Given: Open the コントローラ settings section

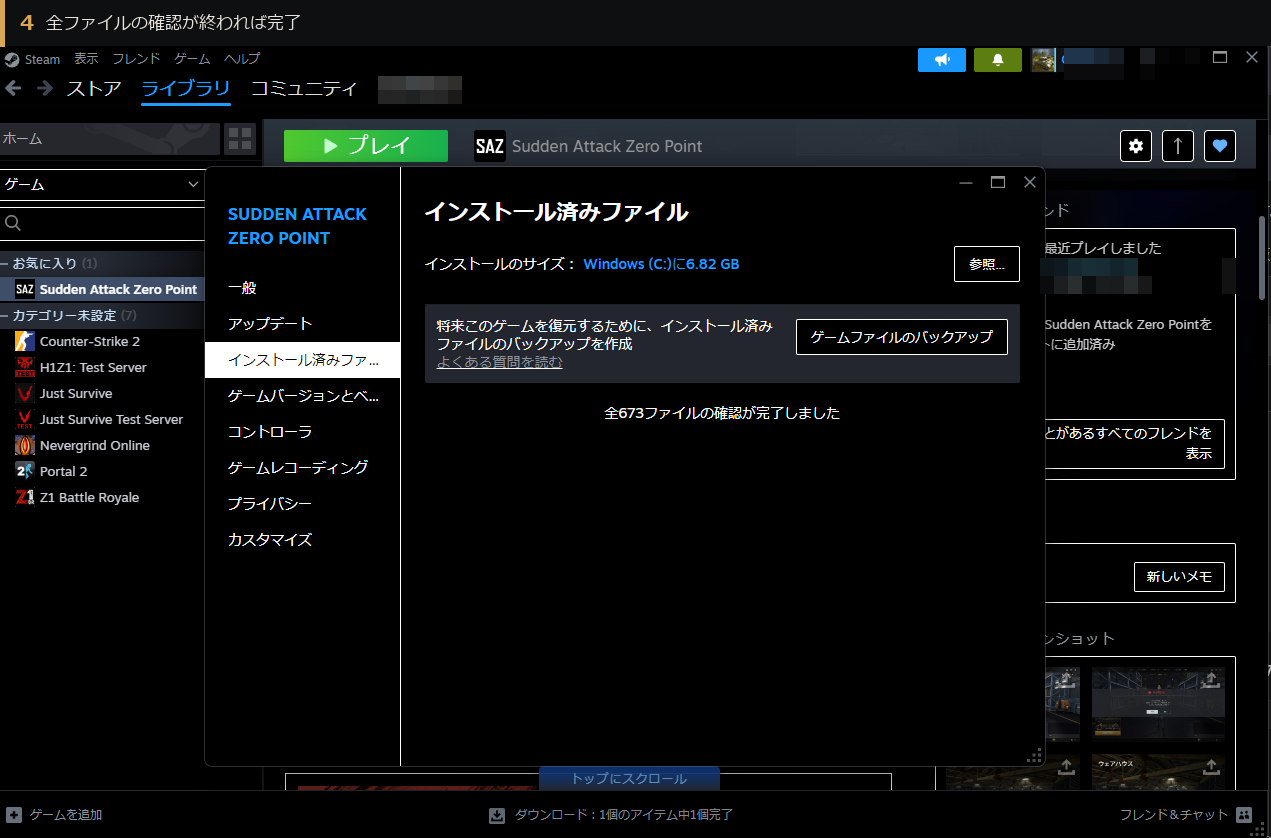Looking at the screenshot, I should (302, 432).
